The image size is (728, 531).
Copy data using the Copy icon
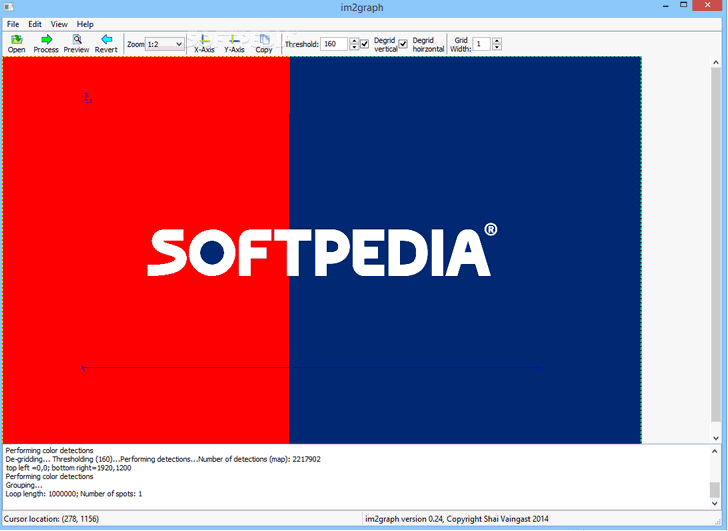(x=264, y=40)
